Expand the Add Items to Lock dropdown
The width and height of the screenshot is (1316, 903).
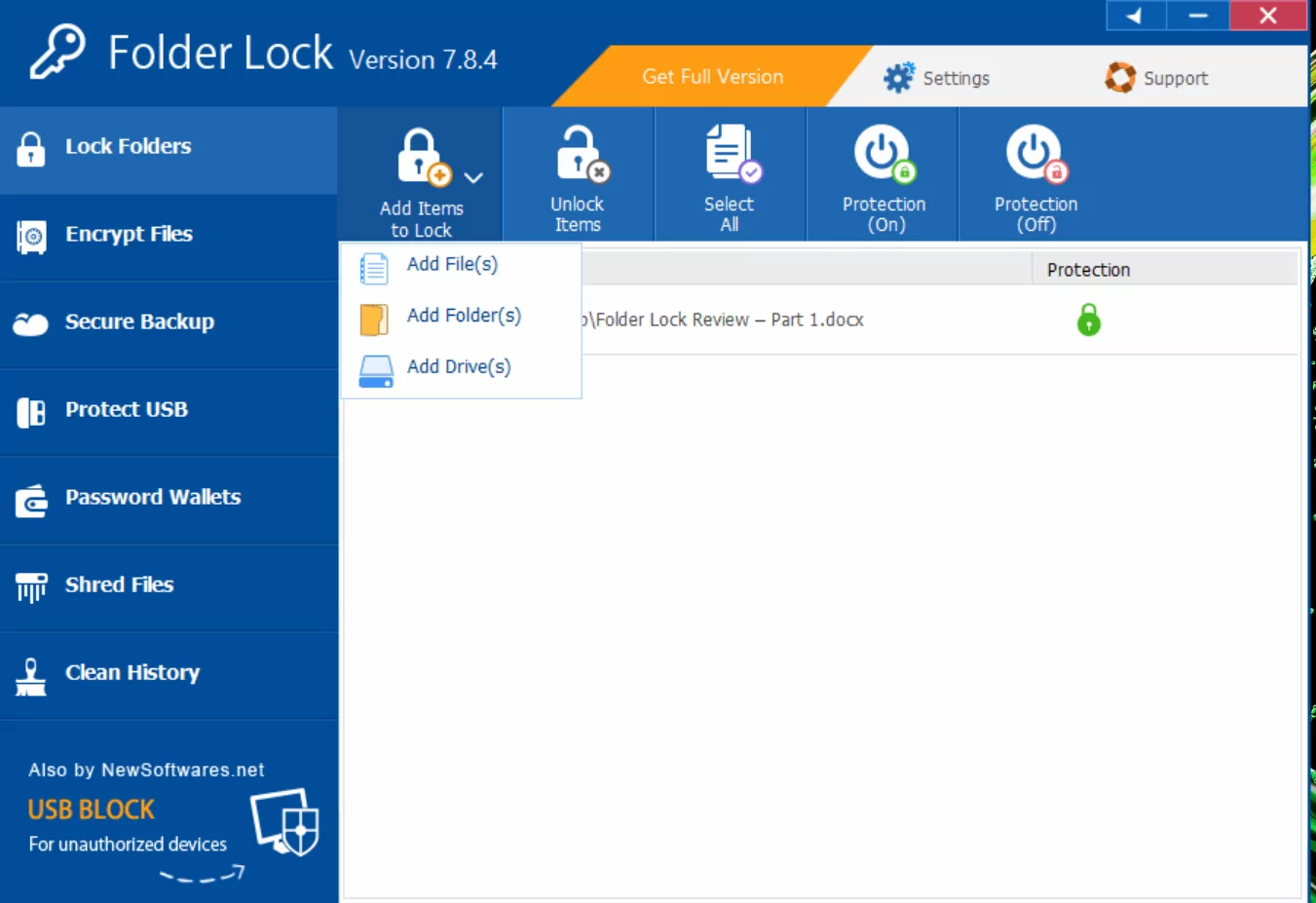pyautogui.click(x=473, y=178)
